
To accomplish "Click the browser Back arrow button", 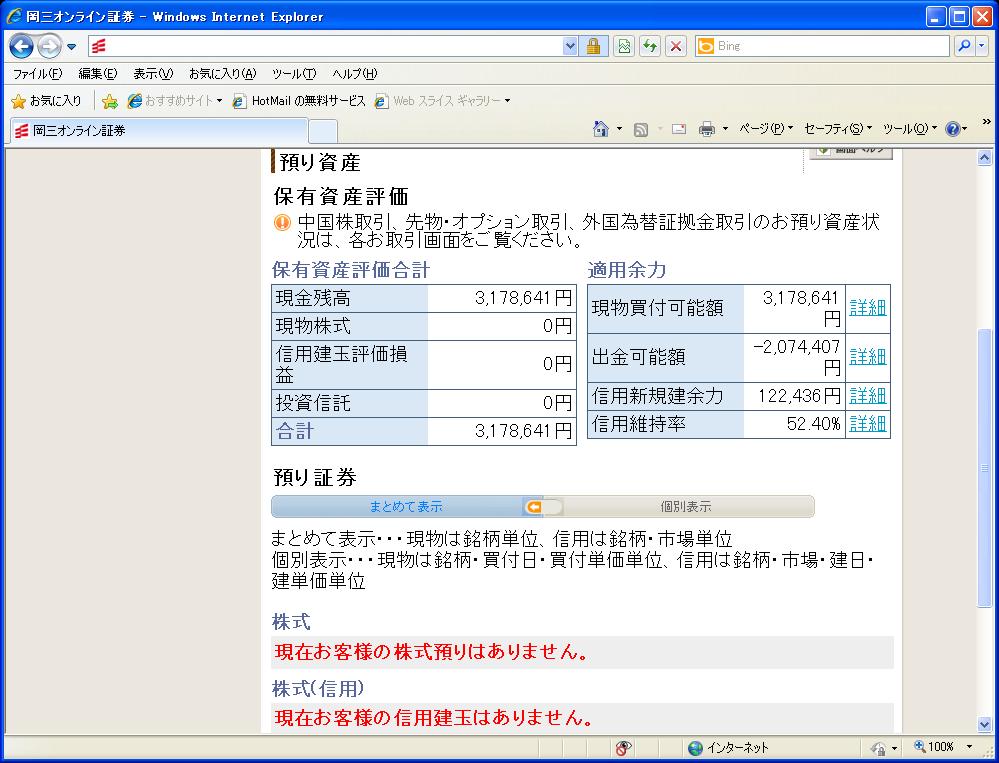I will coord(22,46).
